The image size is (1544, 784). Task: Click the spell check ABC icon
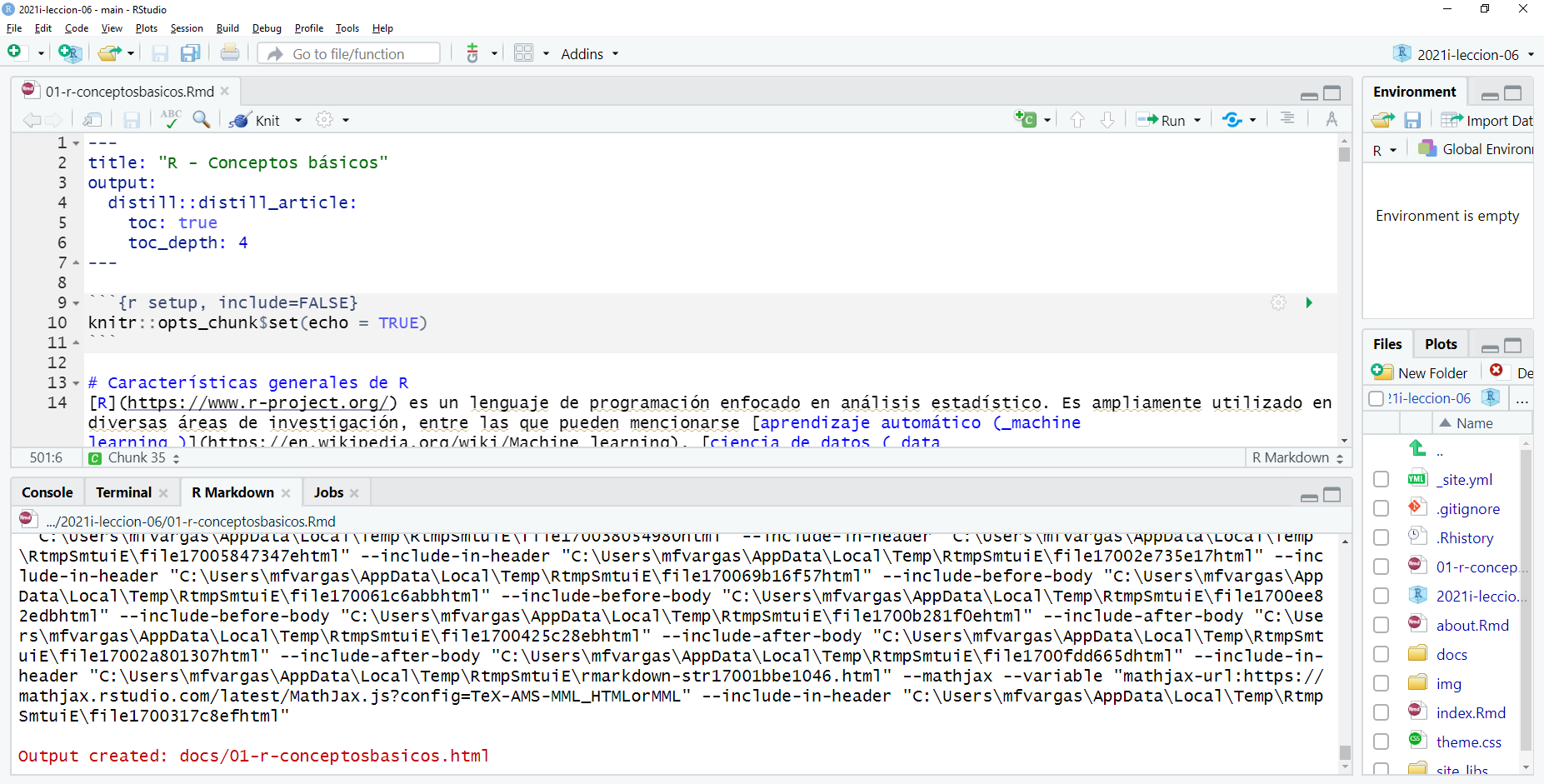pos(171,119)
